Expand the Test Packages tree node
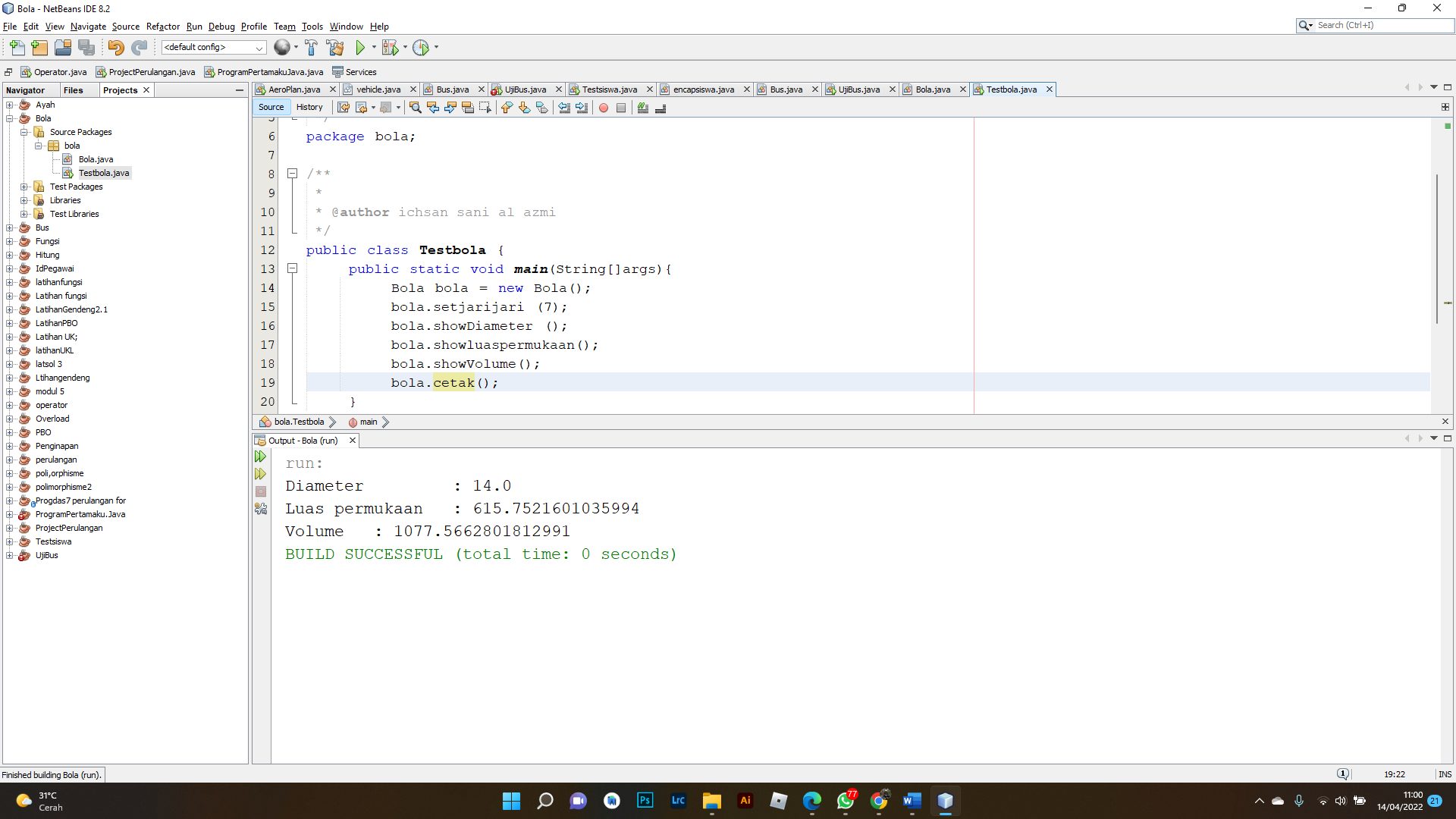This screenshot has width=1456, height=819. (24, 187)
